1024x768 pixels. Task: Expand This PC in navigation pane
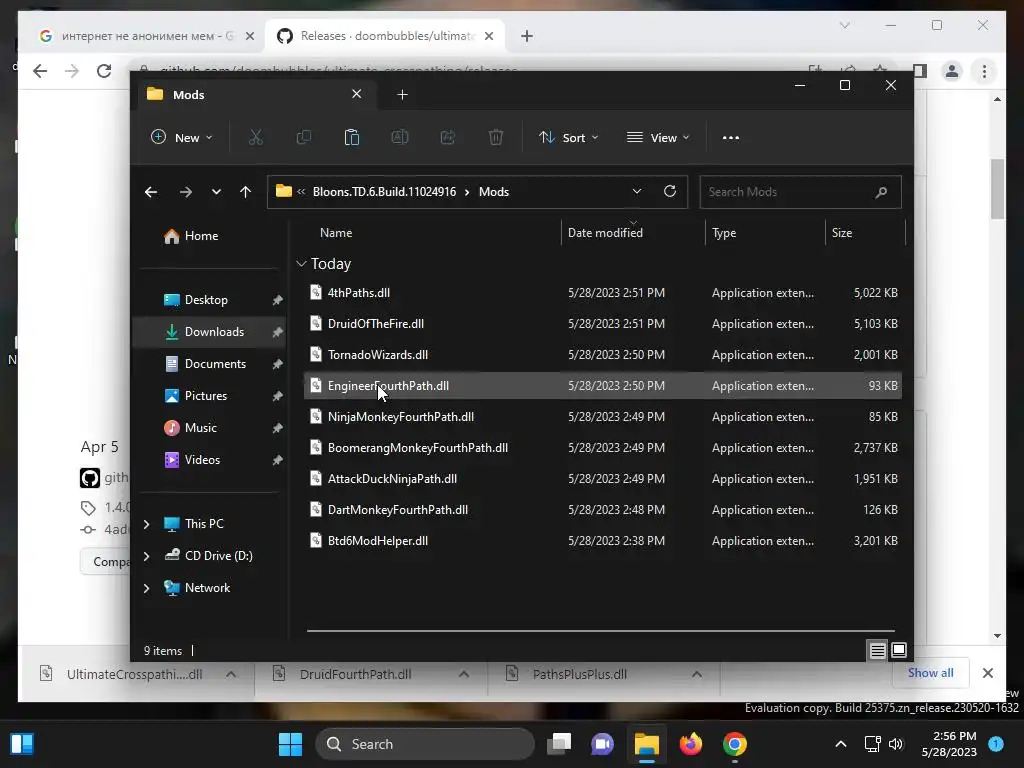pyautogui.click(x=146, y=524)
